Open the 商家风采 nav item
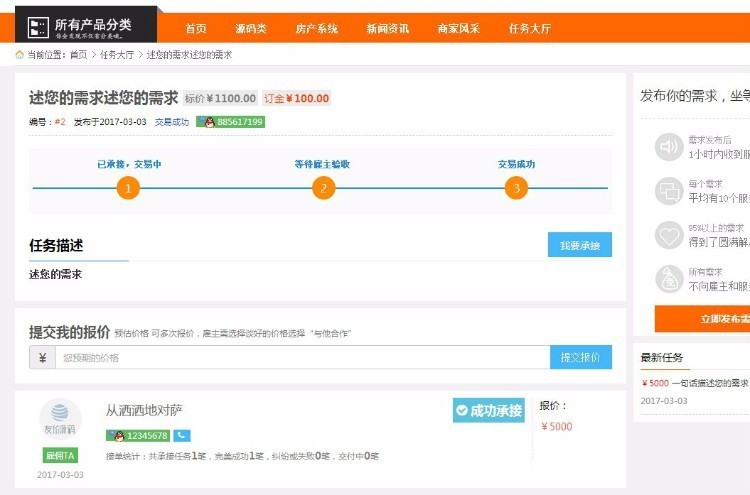This screenshot has height=495, width=750. 458,29
